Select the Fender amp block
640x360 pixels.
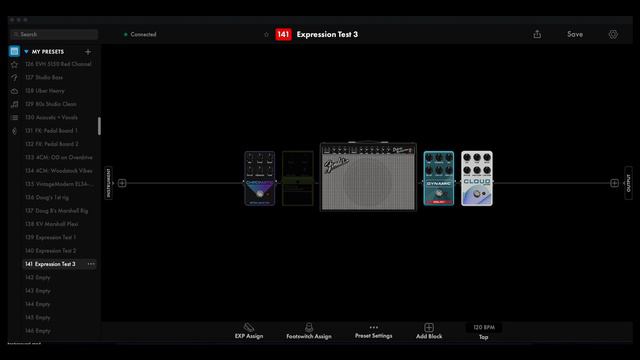[x=368, y=176]
